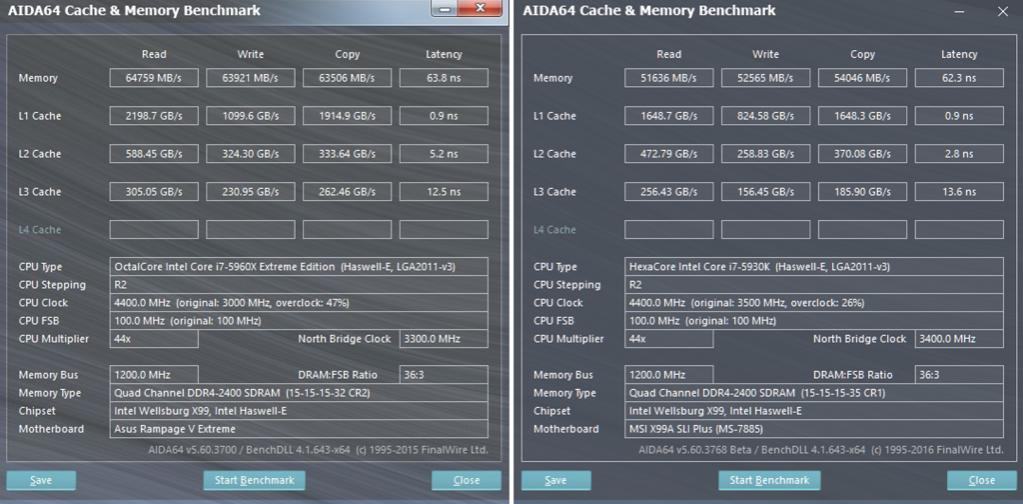Select L1 Cache Write 824.58 GB/s
Screen dimensions: 1023x504
click(x=765, y=116)
